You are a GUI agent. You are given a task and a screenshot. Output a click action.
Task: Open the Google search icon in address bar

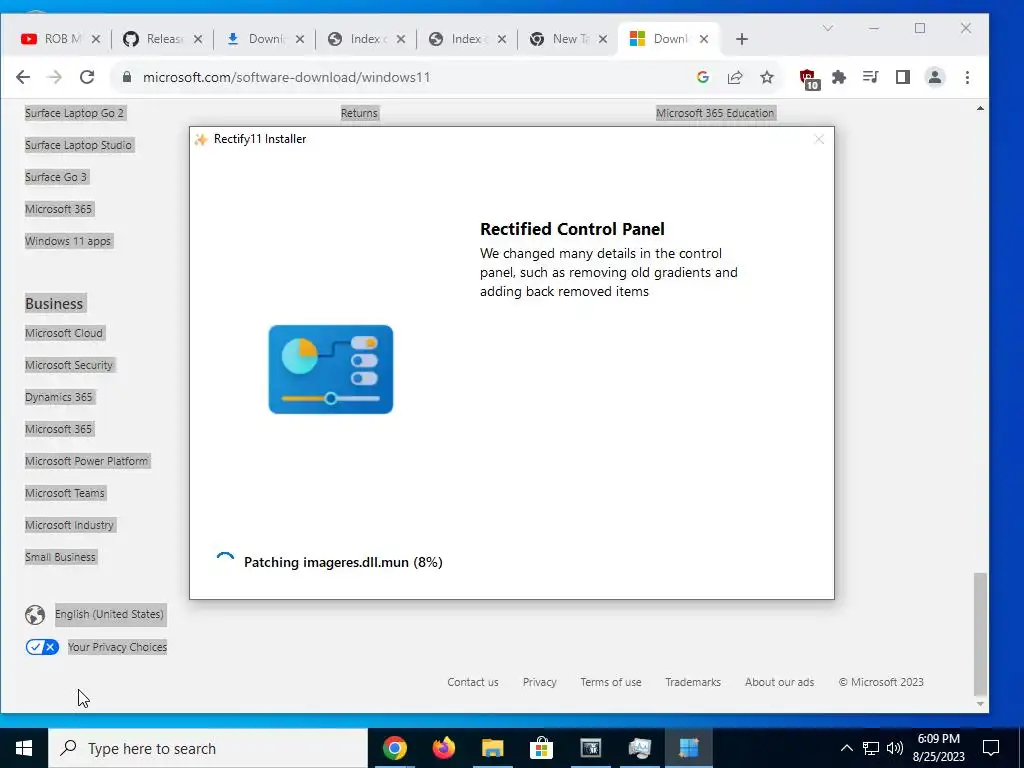(703, 77)
